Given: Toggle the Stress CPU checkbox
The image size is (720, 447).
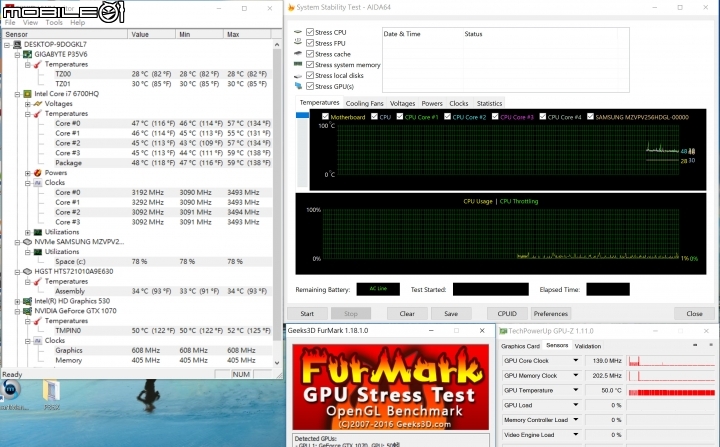Looking at the screenshot, I should 310,32.
